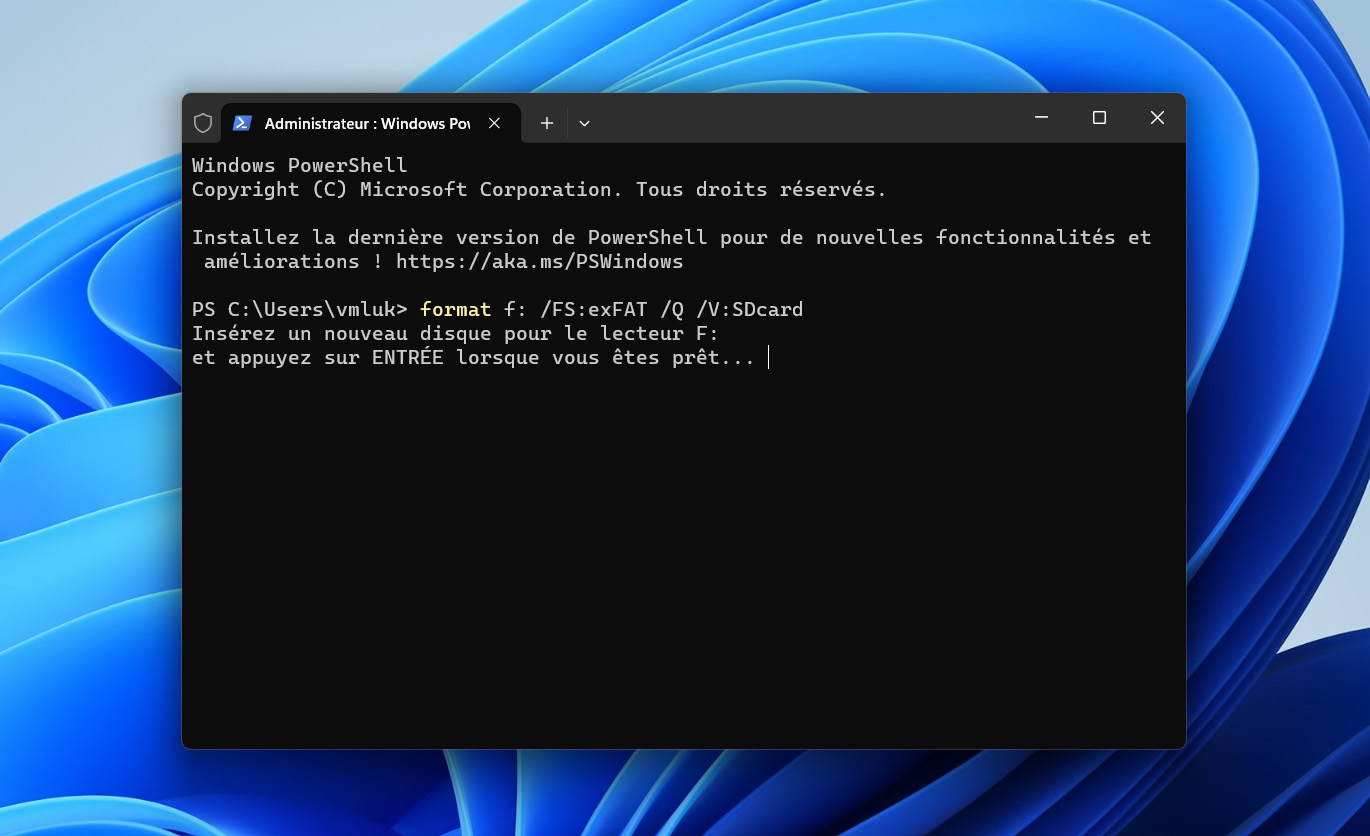1370x836 pixels.
Task: Click the yellow 'format' command word
Action: click(x=456, y=310)
